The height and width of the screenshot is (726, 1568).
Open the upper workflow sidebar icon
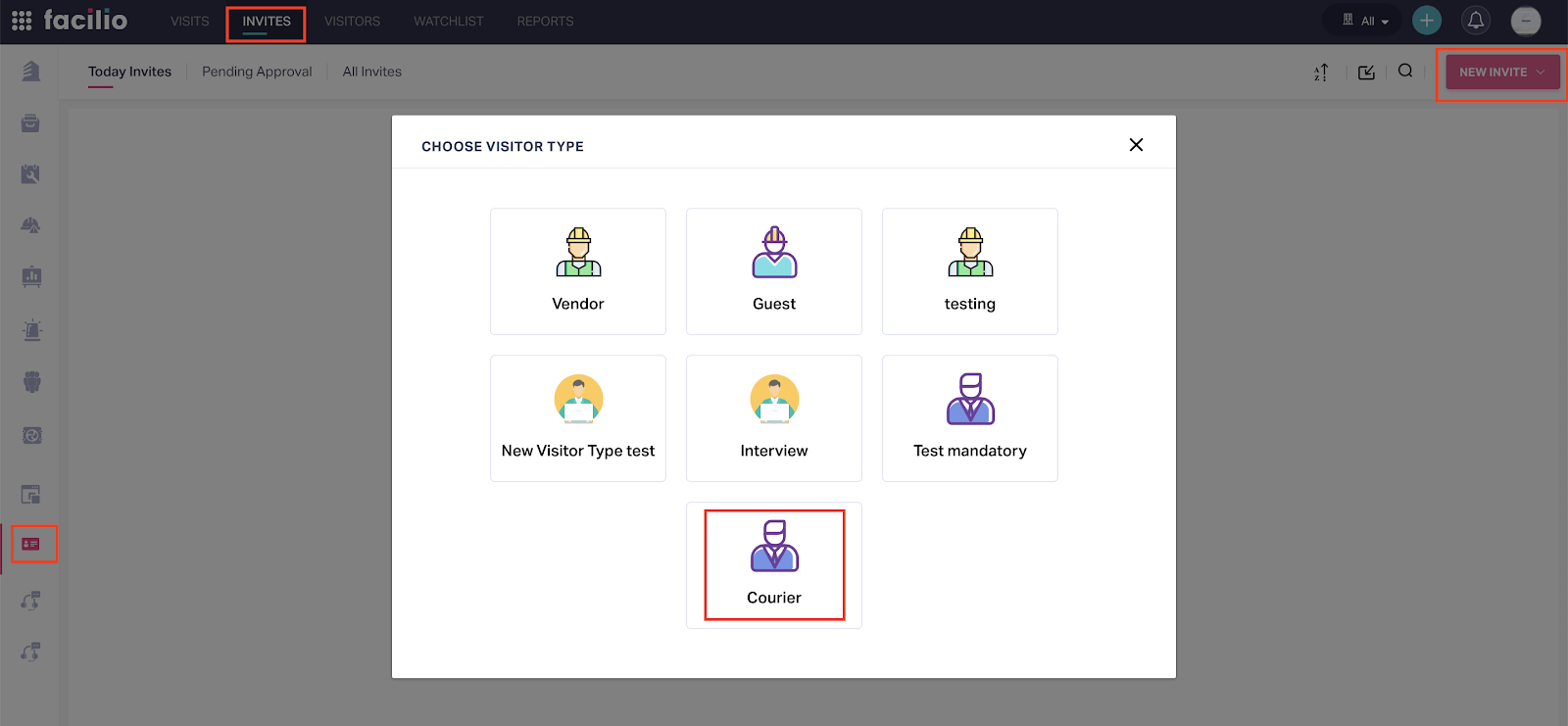(31, 600)
